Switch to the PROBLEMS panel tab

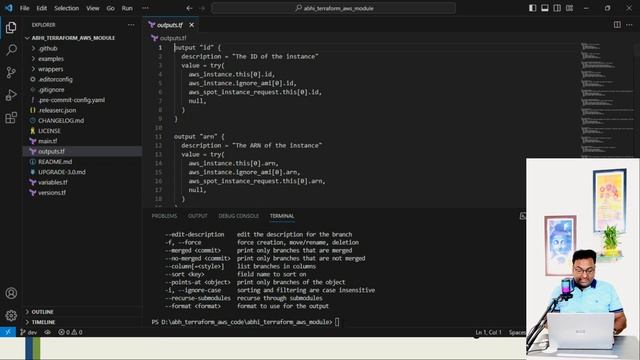(164, 216)
